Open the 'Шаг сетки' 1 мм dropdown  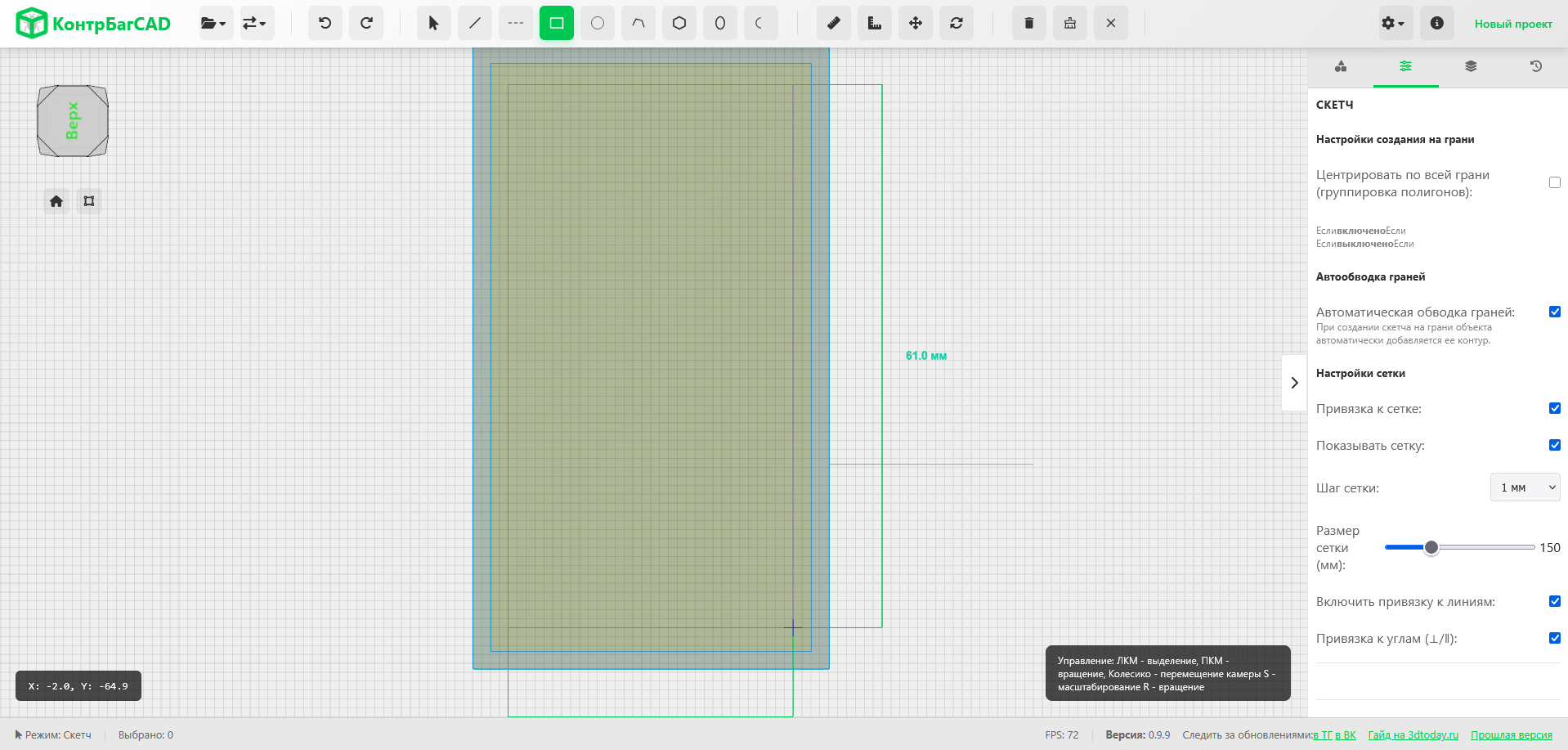point(1525,487)
